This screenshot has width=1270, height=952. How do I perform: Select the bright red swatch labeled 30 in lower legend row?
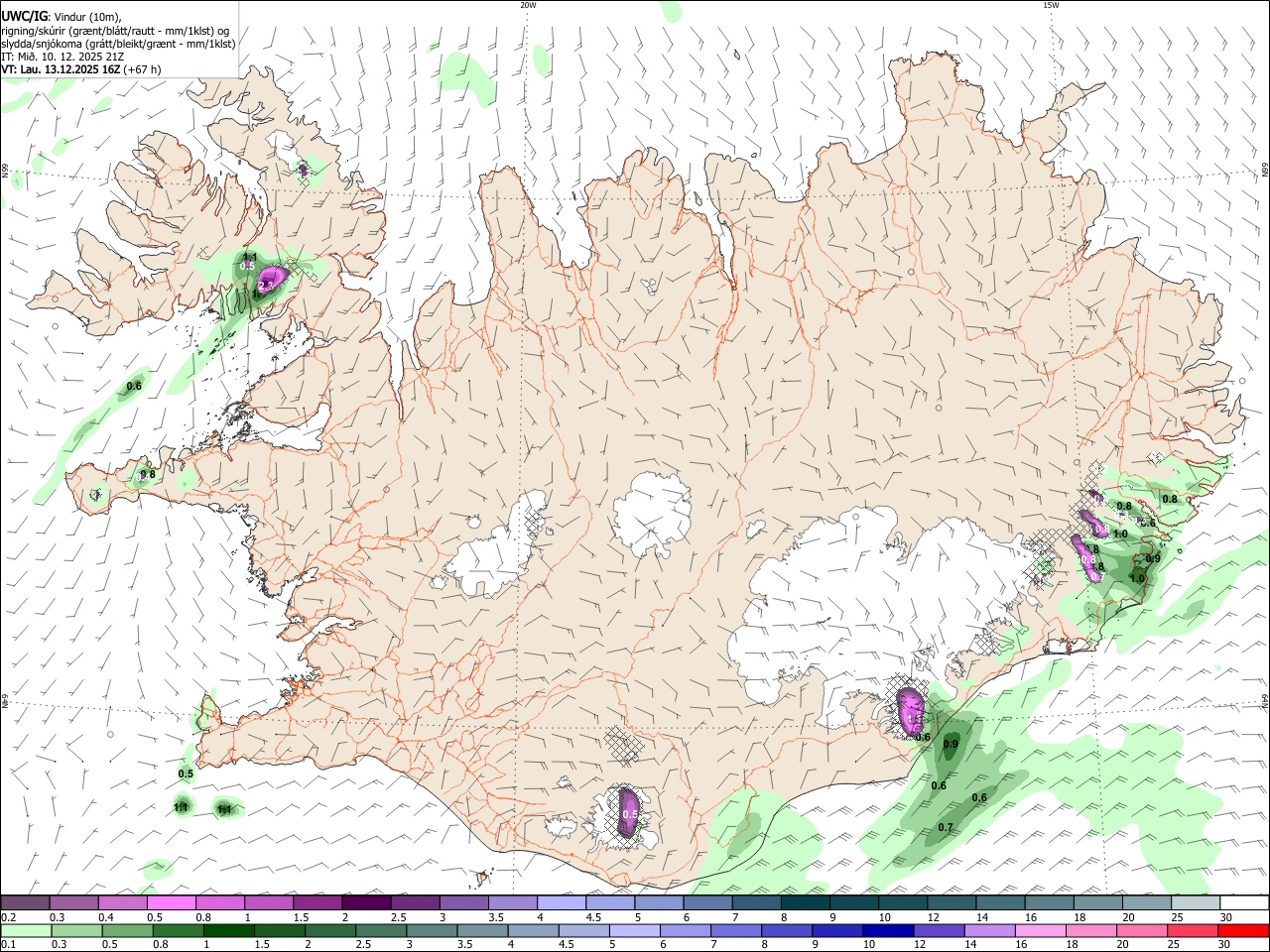click(x=1242, y=930)
